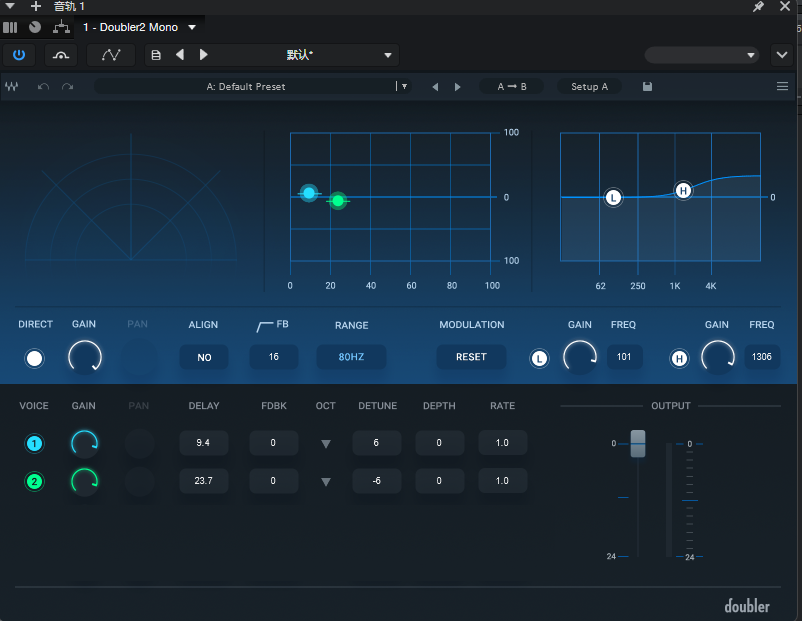Open the hamburger menu icon
This screenshot has height=621, width=802.
(x=782, y=87)
